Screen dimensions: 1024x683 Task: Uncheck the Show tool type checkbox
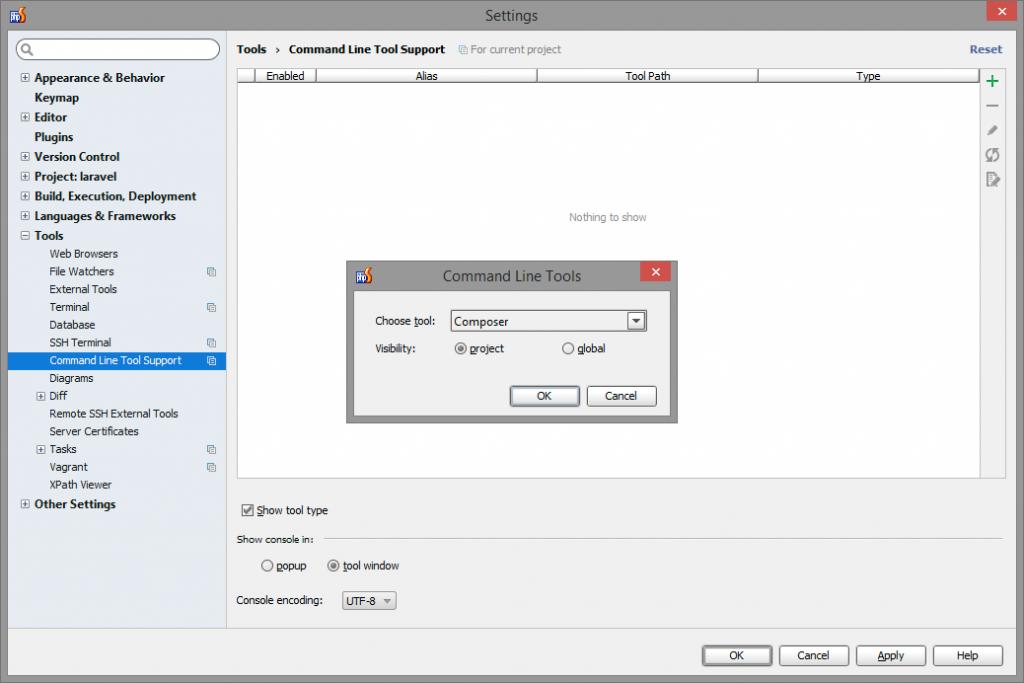246,510
